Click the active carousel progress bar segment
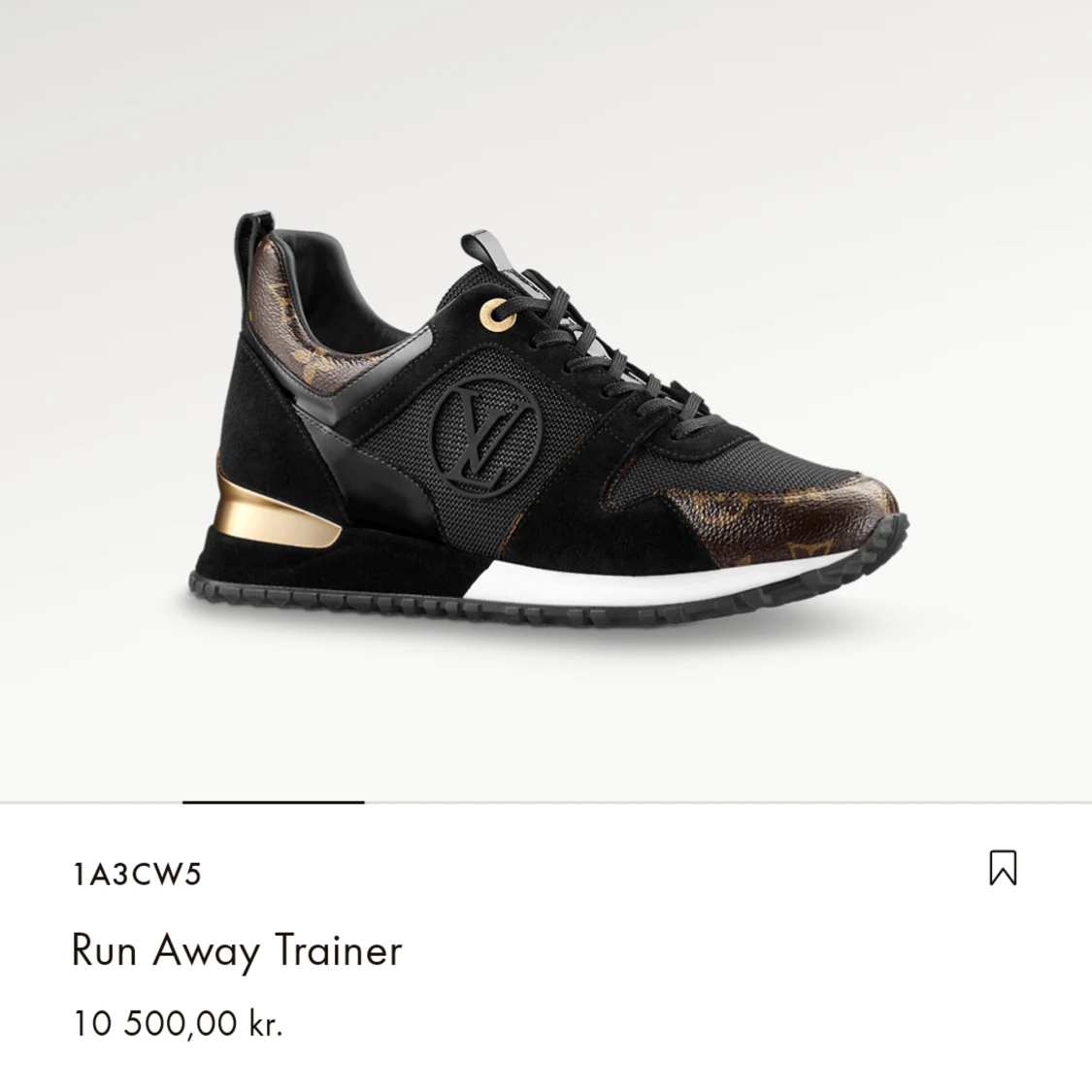Image resolution: width=1092 pixels, height=1092 pixels. pyautogui.click(x=274, y=803)
